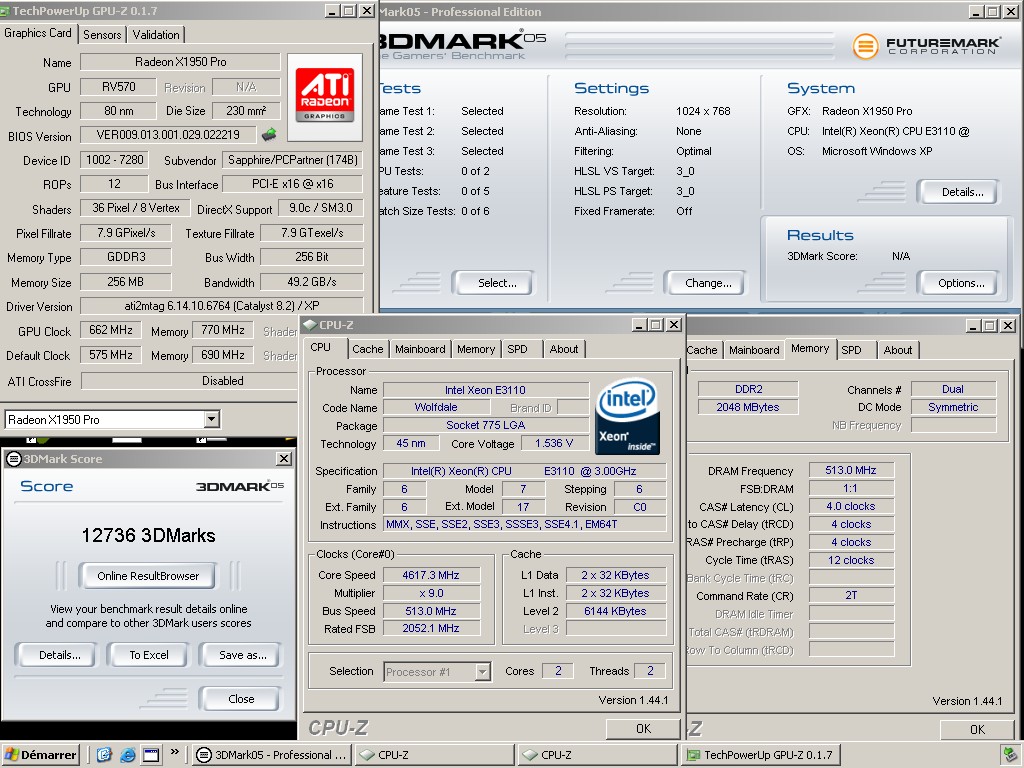Click the Core Voltage value 1.536 V
The width and height of the screenshot is (1024, 768).
pos(554,443)
